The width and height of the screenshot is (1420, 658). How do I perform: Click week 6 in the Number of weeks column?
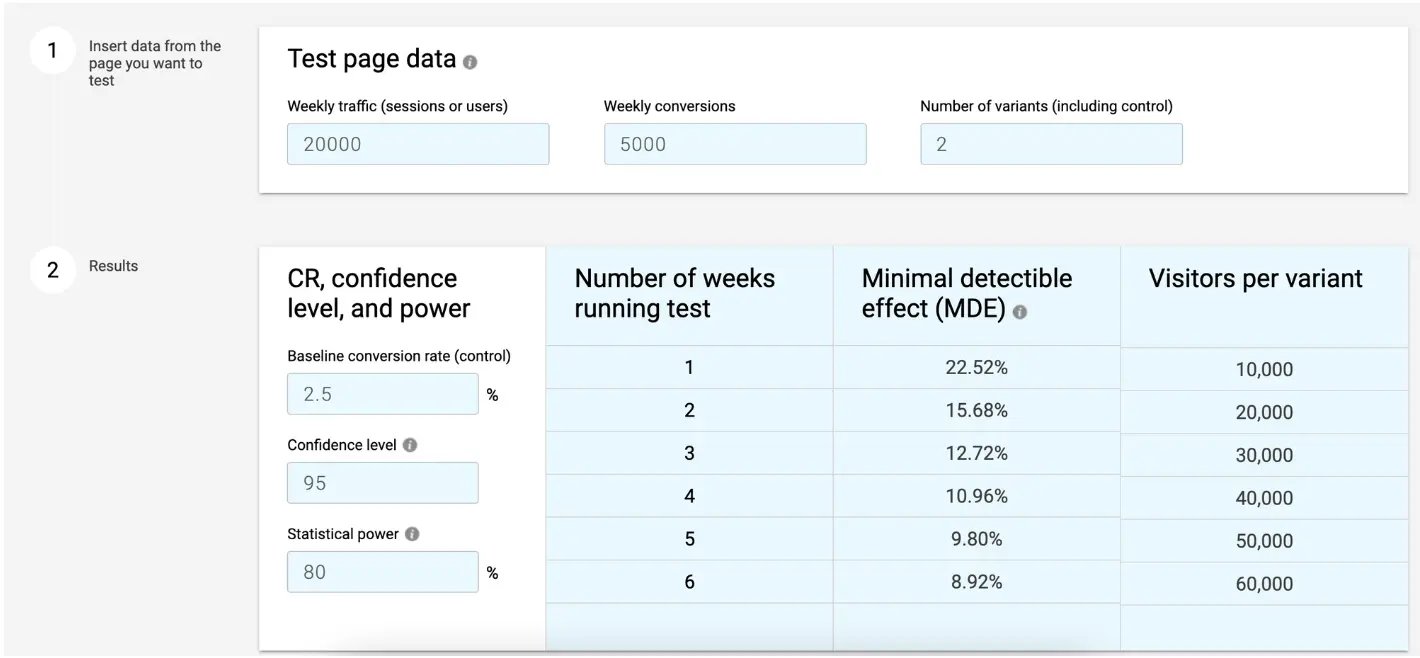689,583
